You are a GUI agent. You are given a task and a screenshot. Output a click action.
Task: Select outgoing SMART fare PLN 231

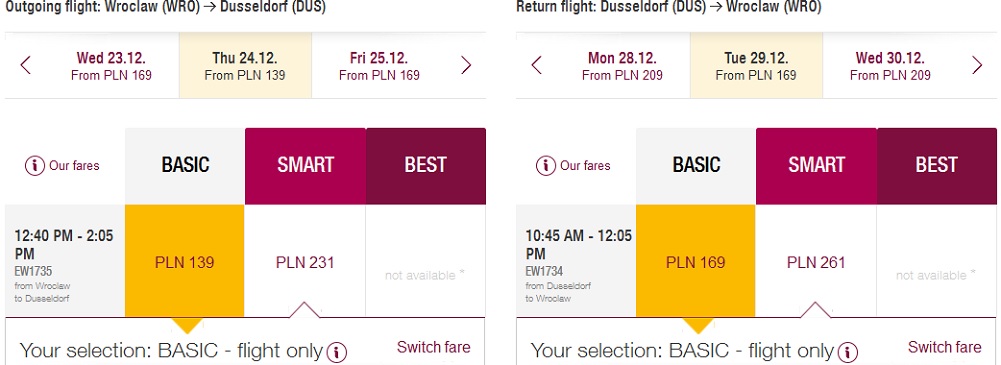point(305,261)
